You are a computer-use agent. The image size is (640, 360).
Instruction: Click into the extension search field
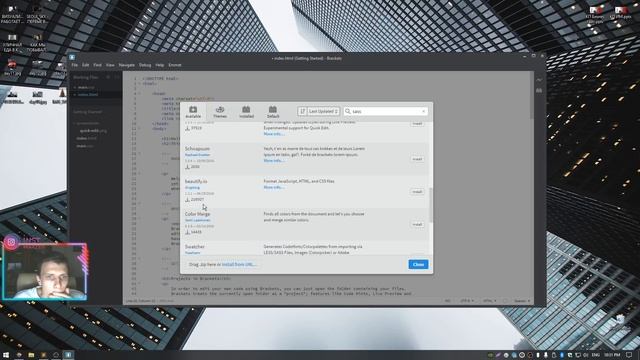click(x=386, y=111)
